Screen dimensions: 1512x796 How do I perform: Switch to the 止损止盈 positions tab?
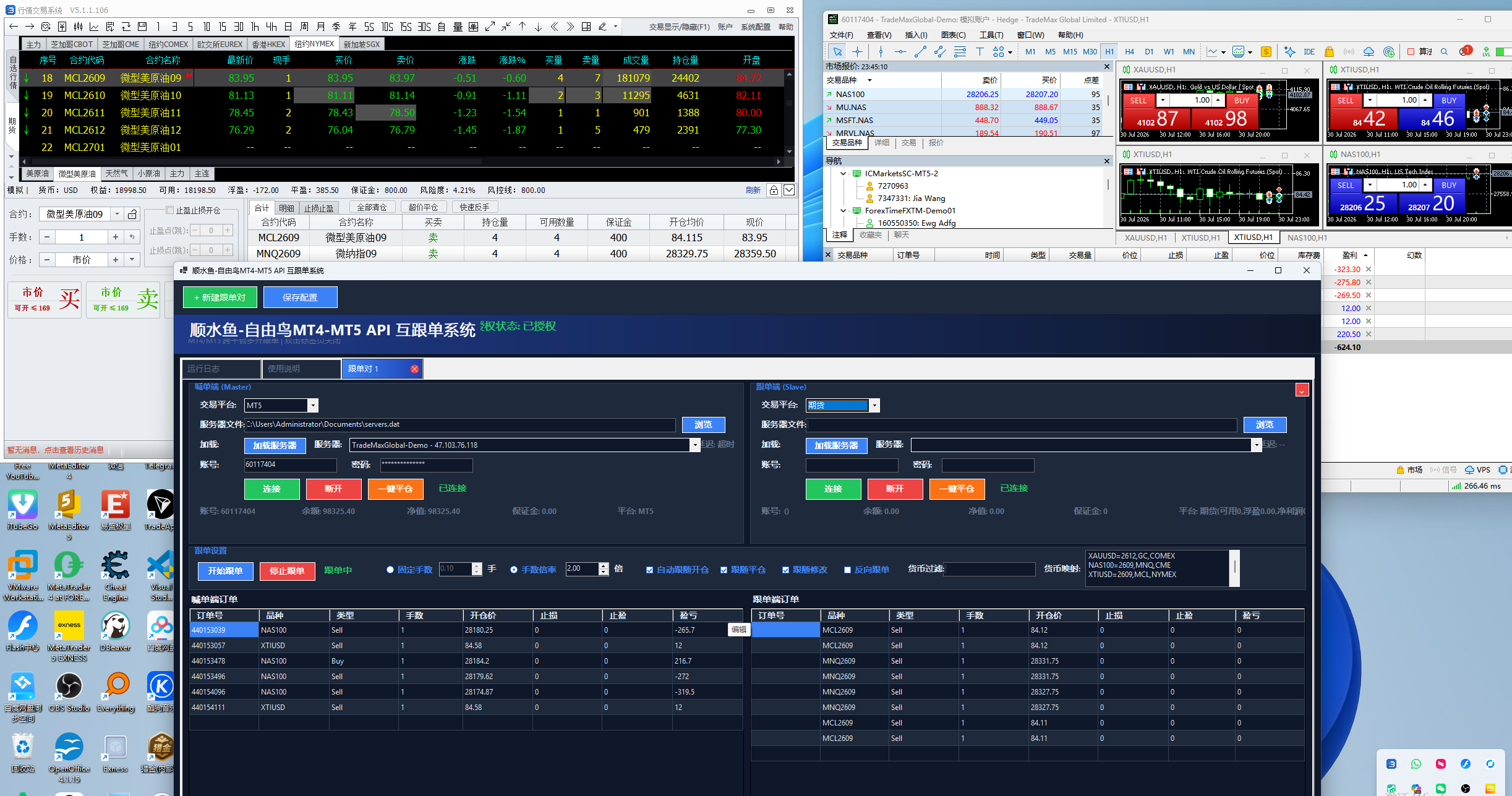318,208
